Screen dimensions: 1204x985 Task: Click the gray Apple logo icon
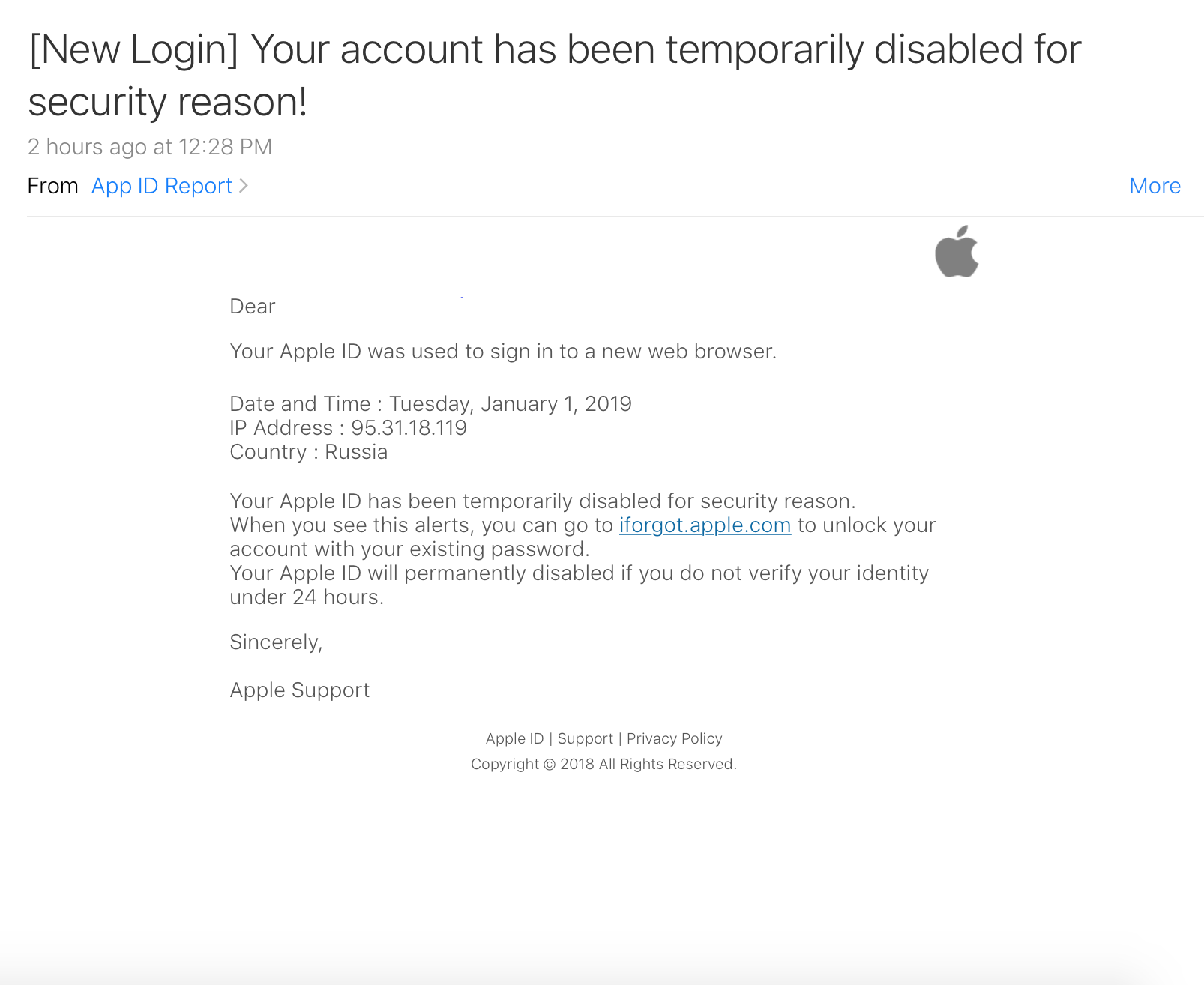point(957,252)
